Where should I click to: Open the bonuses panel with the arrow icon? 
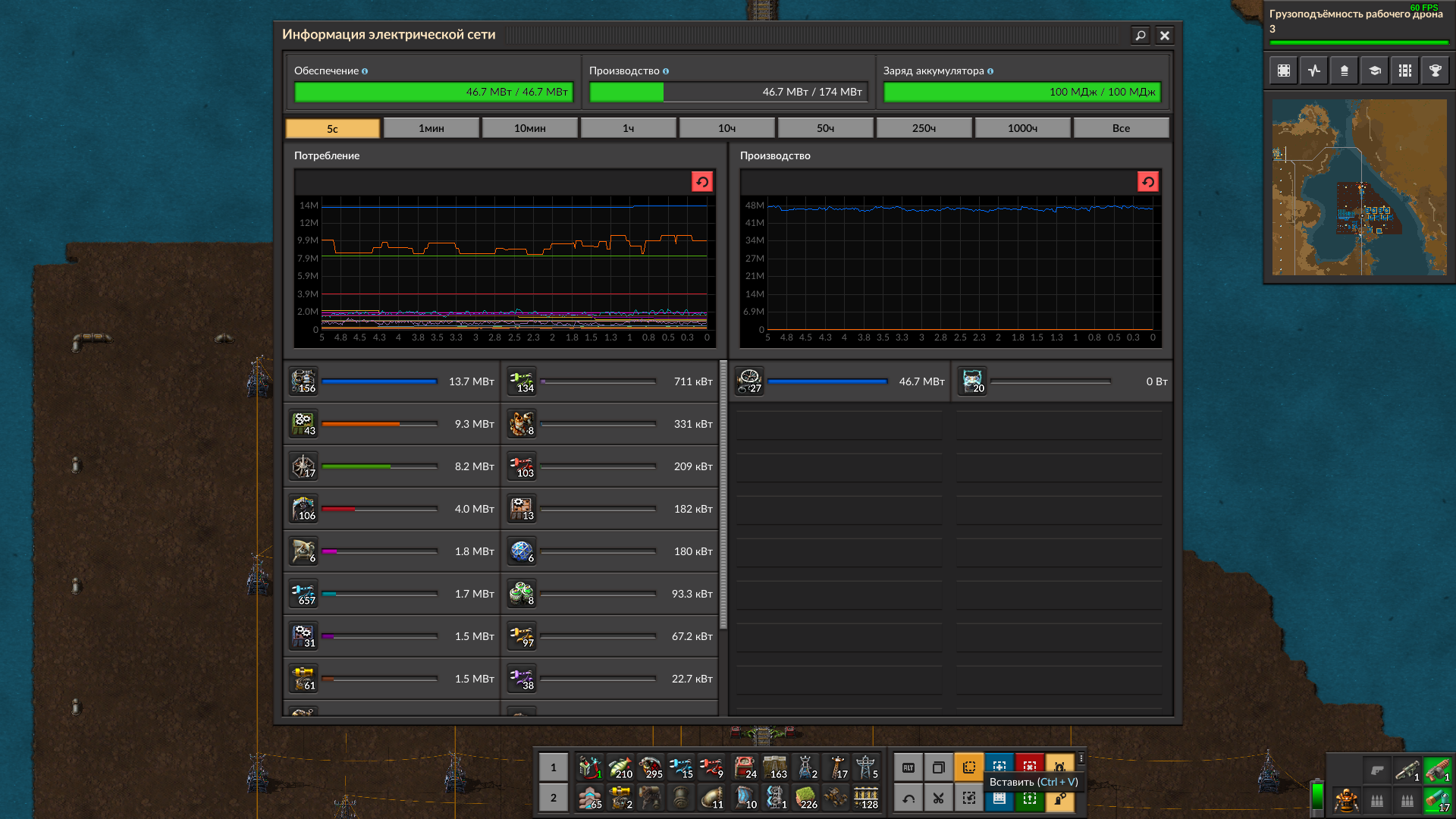click(x=1345, y=71)
